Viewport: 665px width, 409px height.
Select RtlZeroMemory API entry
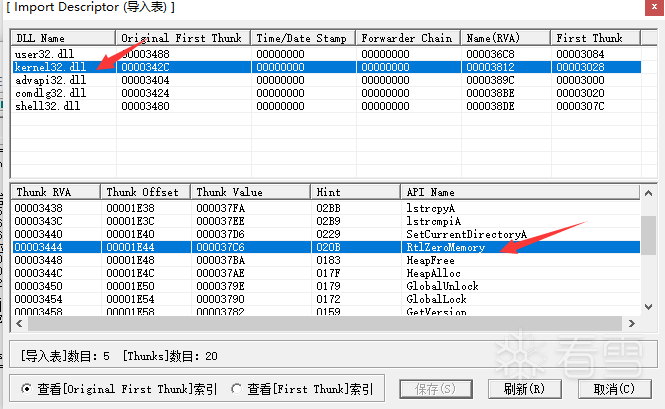[x=446, y=247]
